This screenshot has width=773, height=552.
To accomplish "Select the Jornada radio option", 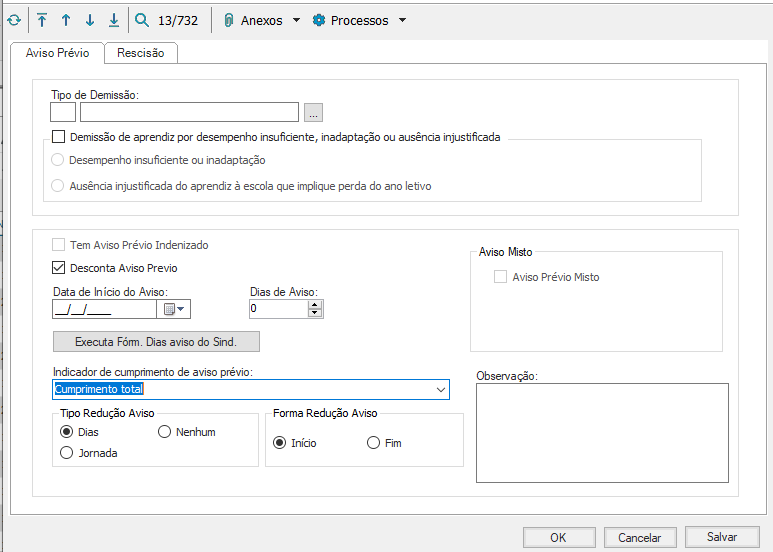I will (x=67, y=453).
